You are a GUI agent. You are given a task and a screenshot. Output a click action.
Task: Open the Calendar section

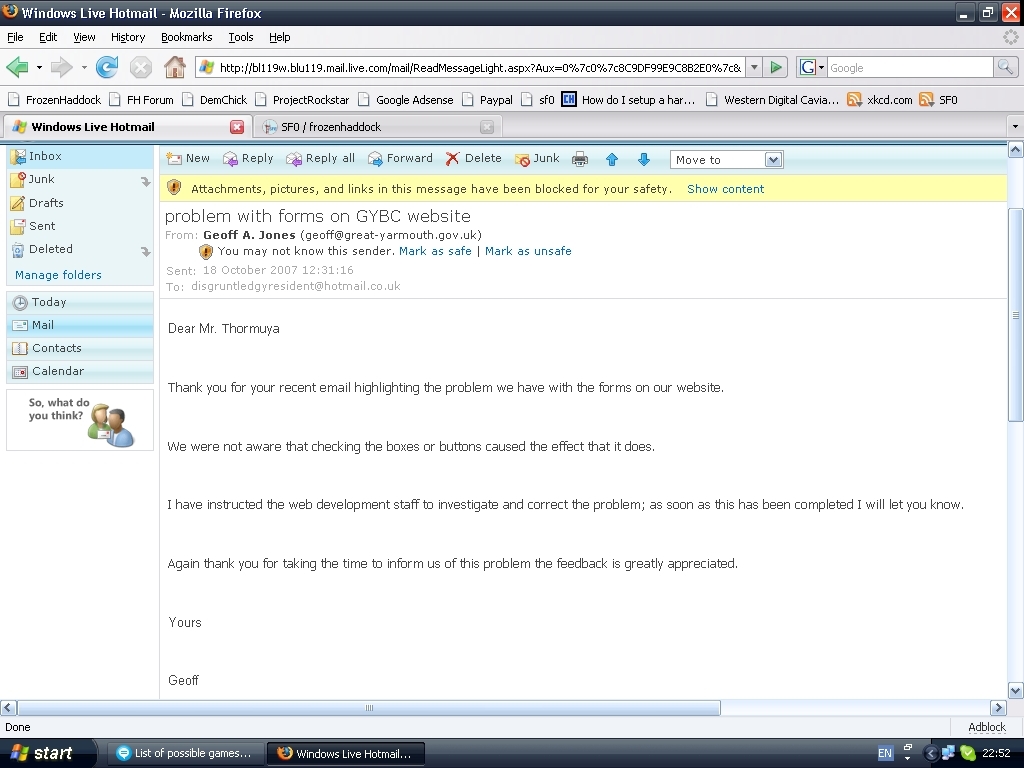[80, 371]
